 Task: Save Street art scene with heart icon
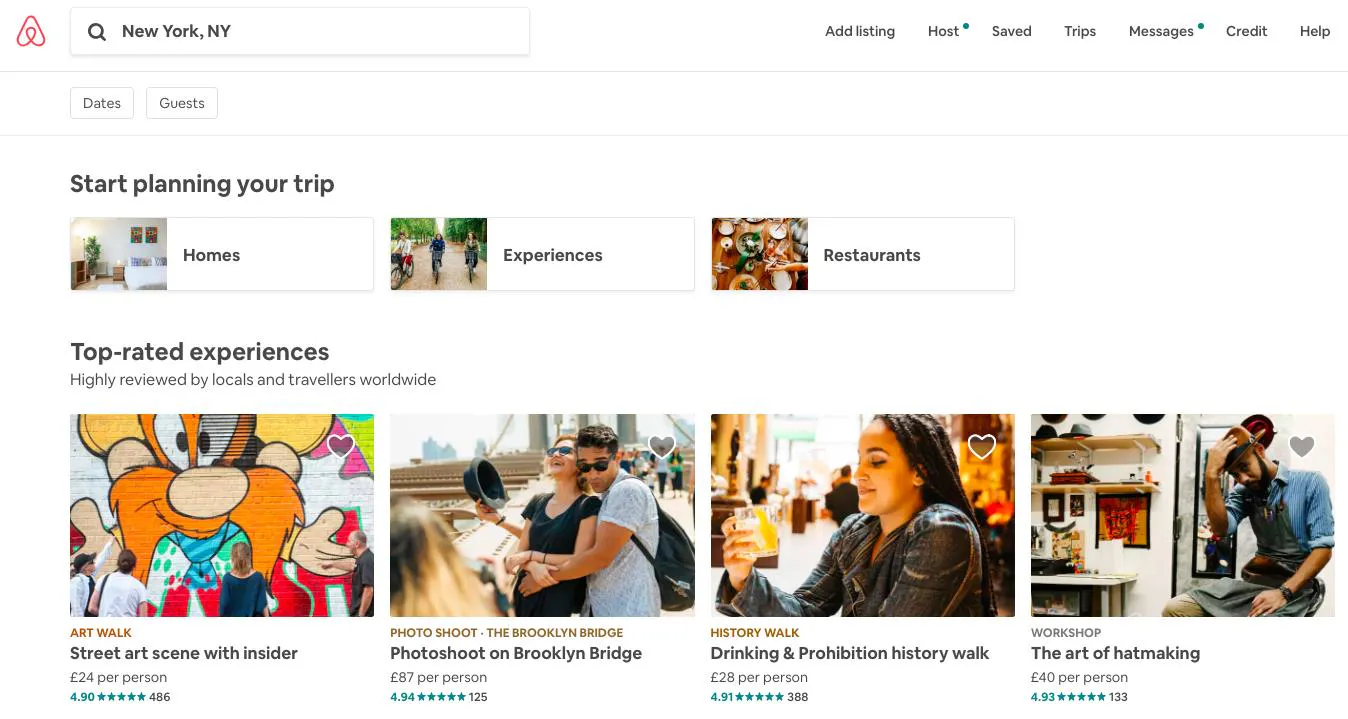tap(341, 446)
